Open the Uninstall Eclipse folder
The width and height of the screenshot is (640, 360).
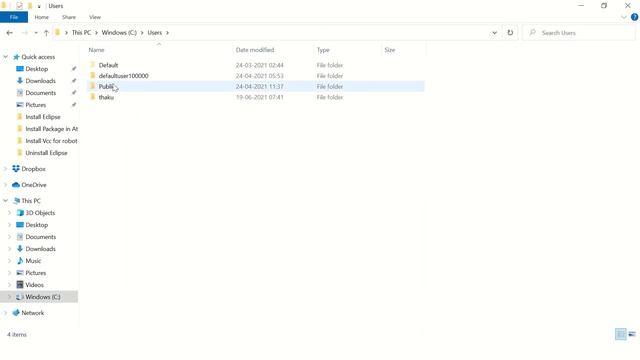pyautogui.click(x=46, y=153)
